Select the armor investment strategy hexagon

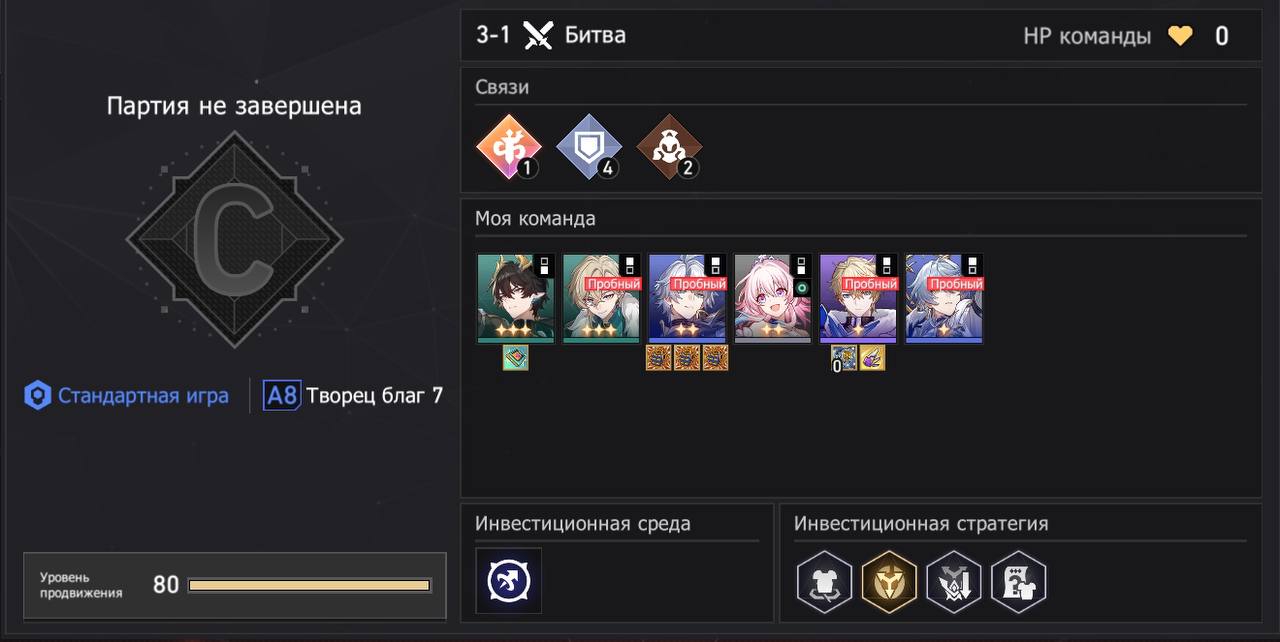click(825, 581)
